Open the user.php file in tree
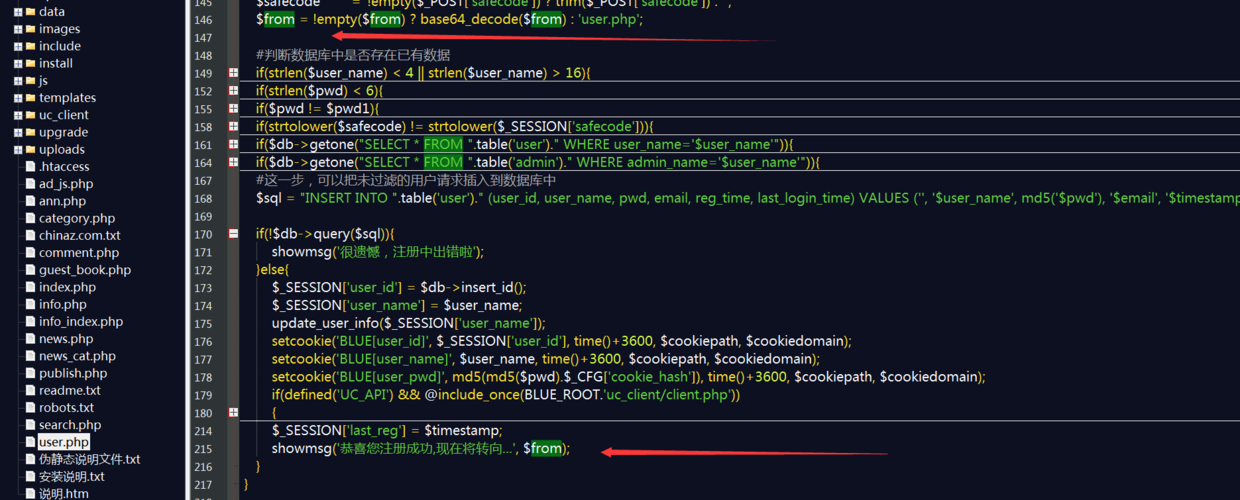This screenshot has width=1240, height=500. point(64,442)
